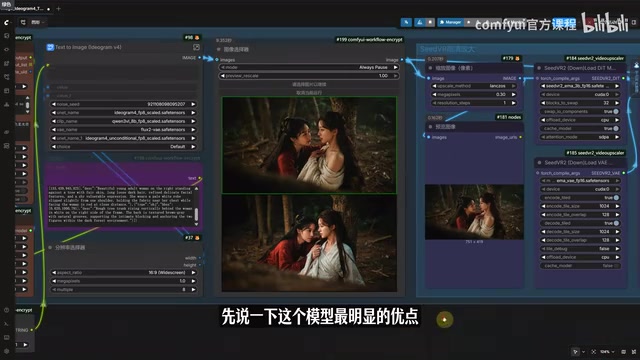Change the choice Default option
Viewport: 640px width, 360px height.
pyautogui.click(x=123, y=147)
